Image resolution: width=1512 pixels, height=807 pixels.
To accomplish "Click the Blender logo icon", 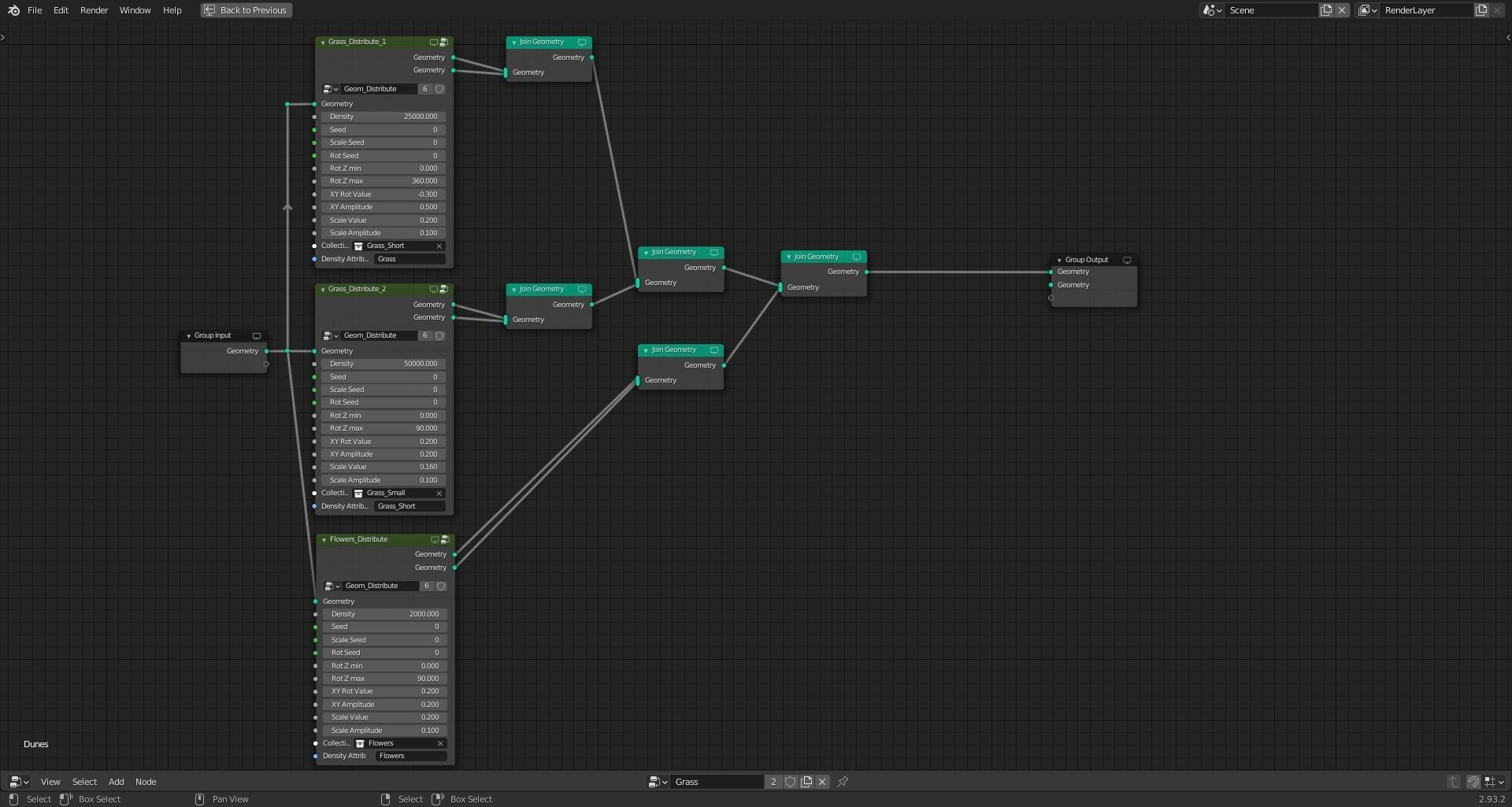I will [x=13, y=10].
